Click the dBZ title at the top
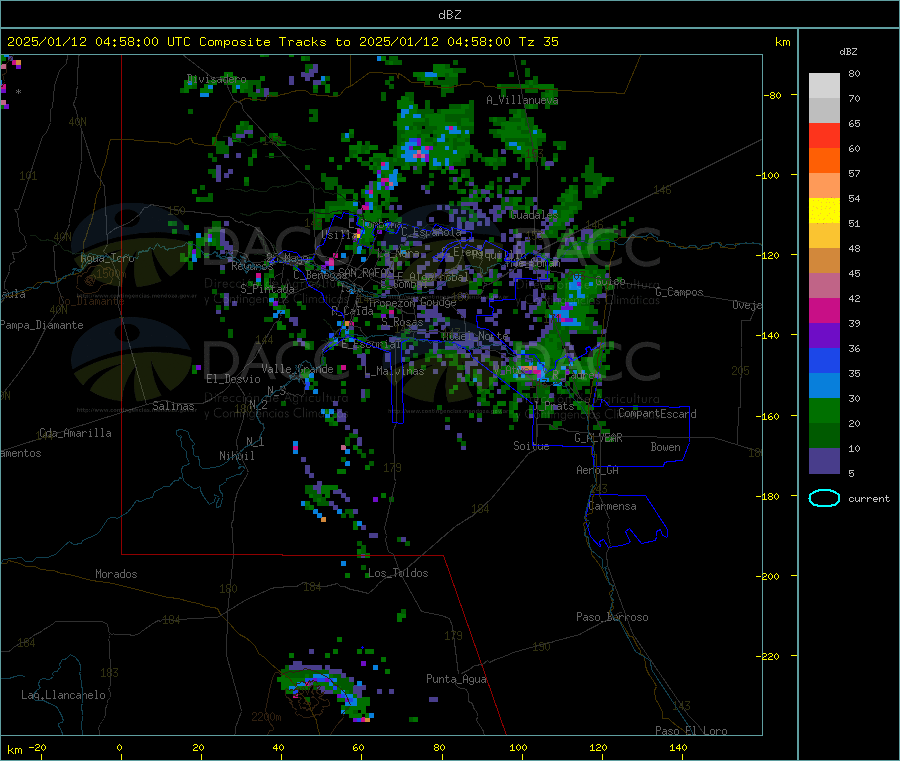900x761 pixels. (449, 15)
